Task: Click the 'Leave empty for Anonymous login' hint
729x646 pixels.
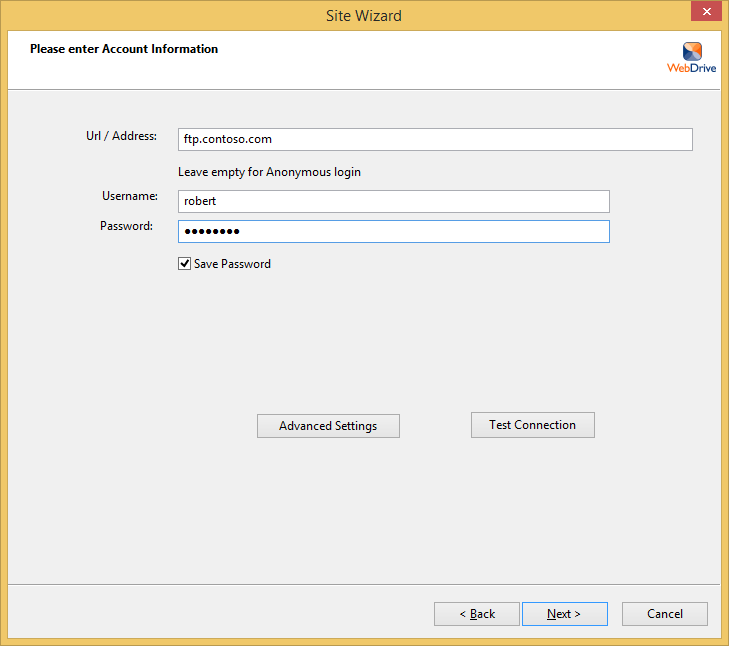Action: [x=269, y=172]
